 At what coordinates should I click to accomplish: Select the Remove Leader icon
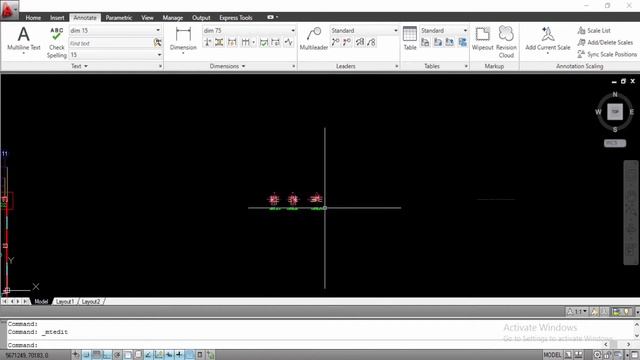[x=347, y=42]
